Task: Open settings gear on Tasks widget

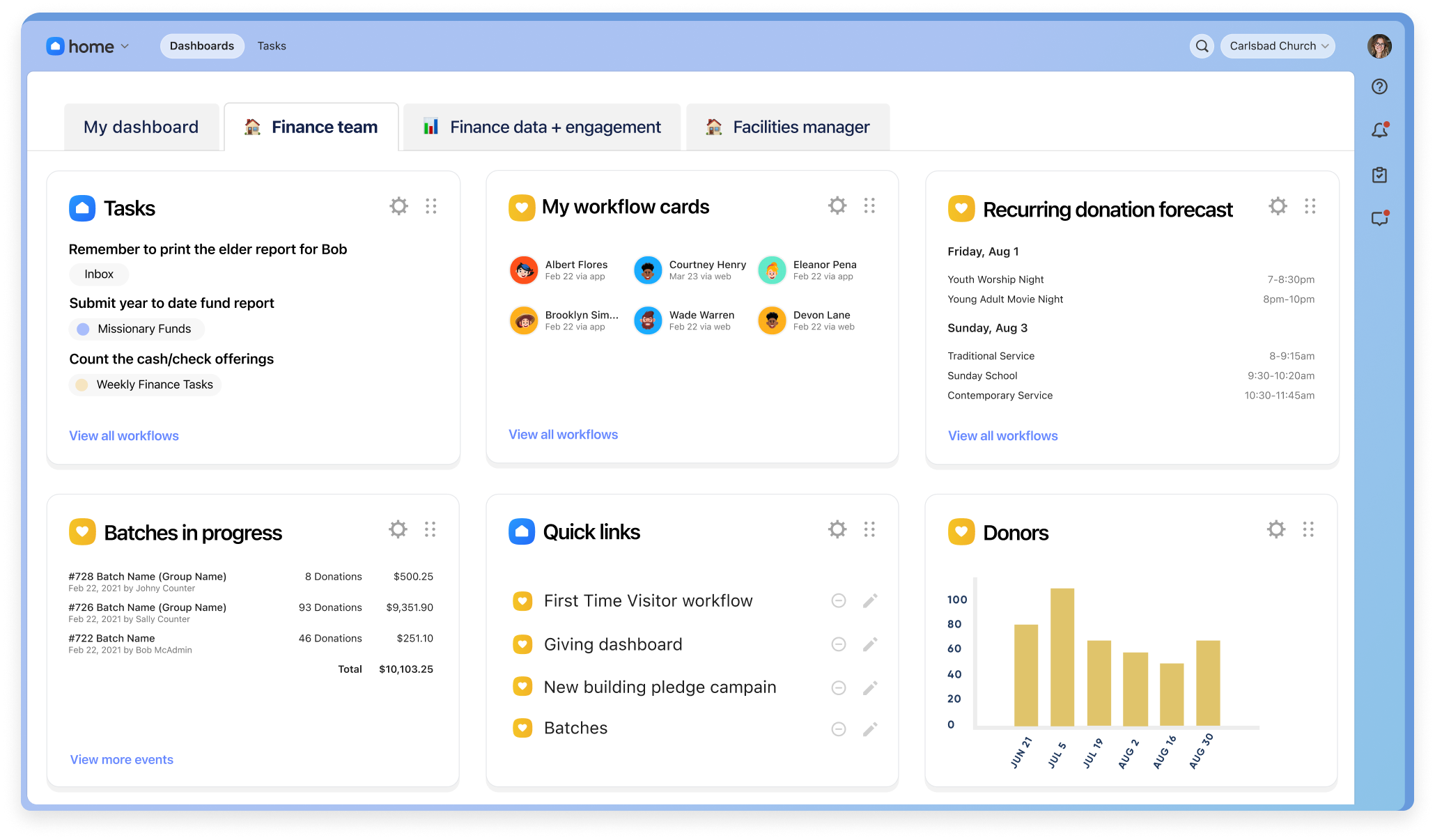Action: click(398, 206)
